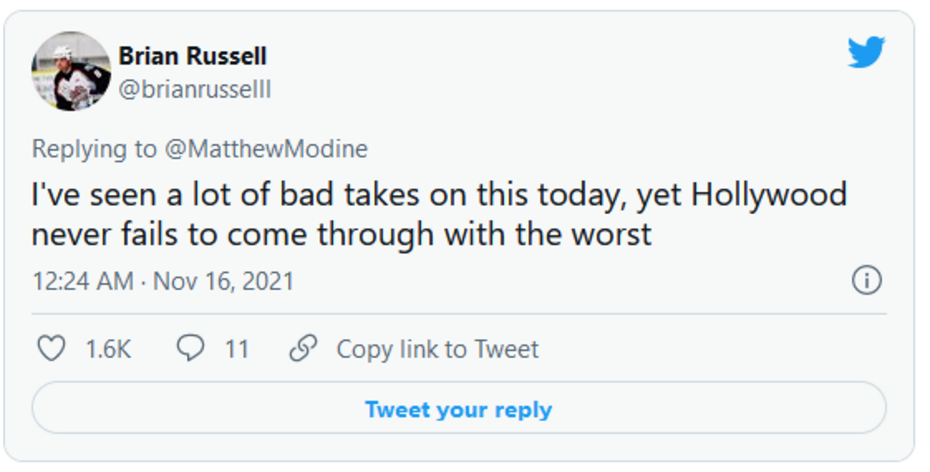Click the chain link icon
The image size is (930, 472).
pyautogui.click(x=302, y=349)
